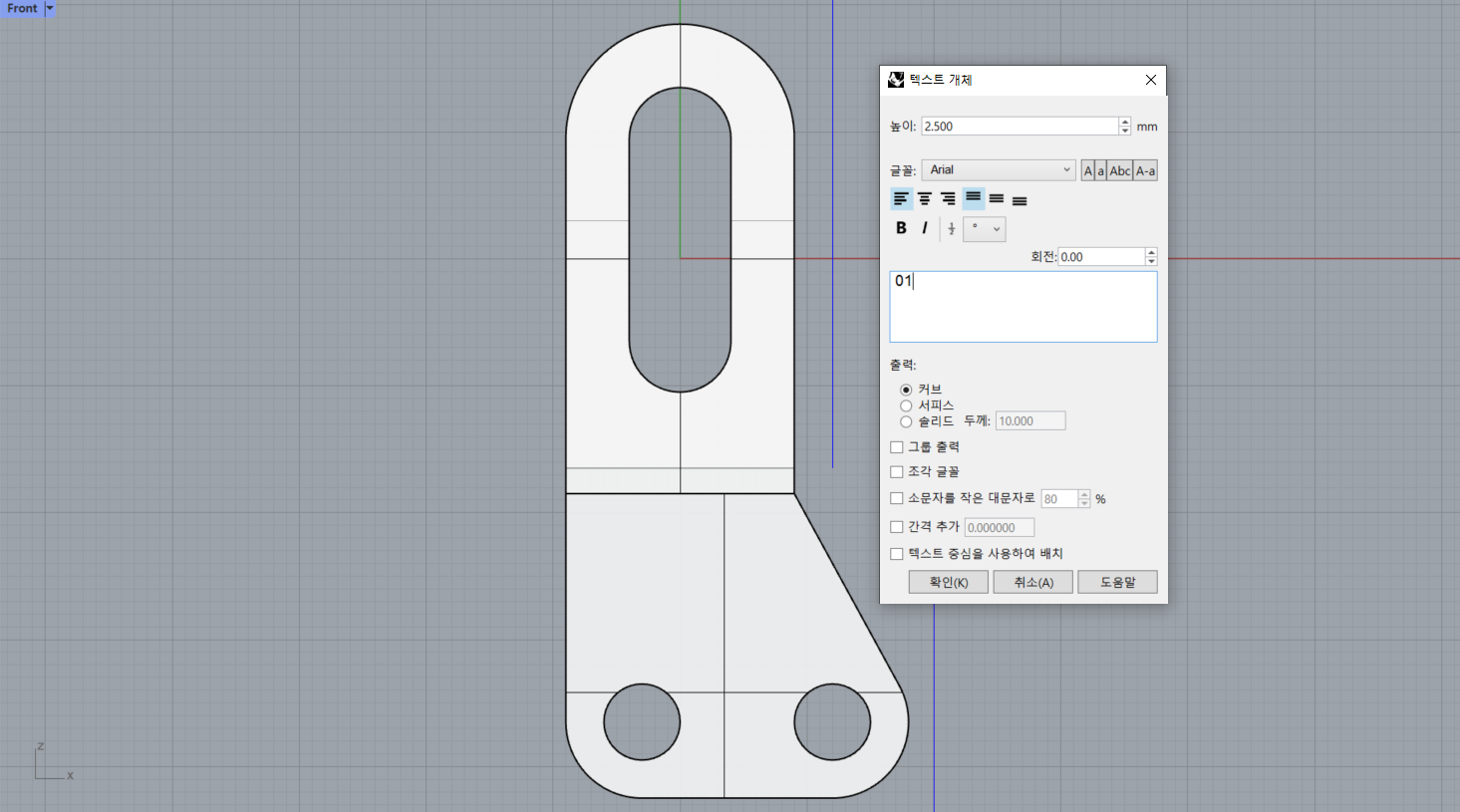
Task: Select 커브 output radio button
Action: coord(906,390)
